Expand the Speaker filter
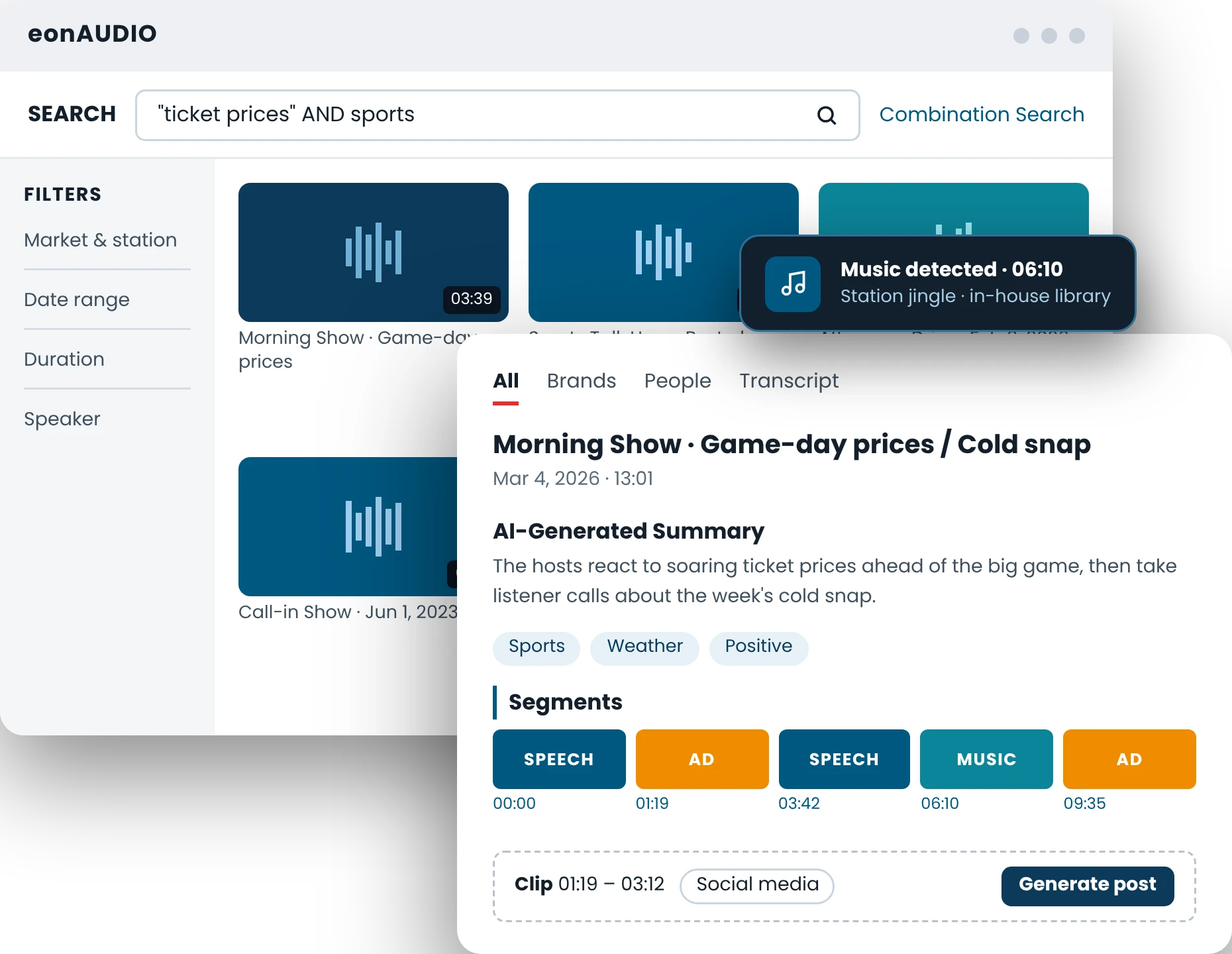Screen dimensions: 1232x954 pos(62,419)
